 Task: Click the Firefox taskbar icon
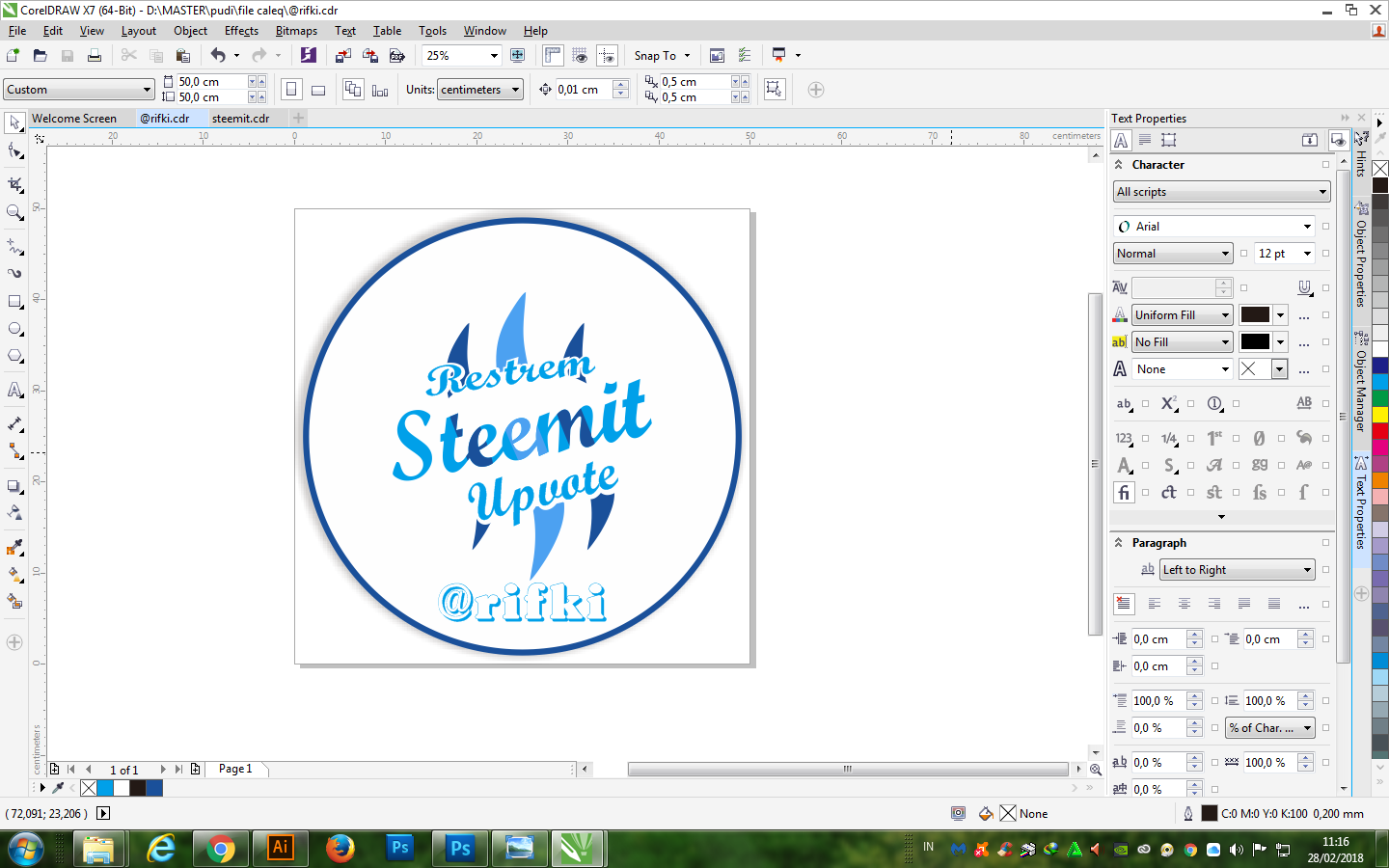340,848
